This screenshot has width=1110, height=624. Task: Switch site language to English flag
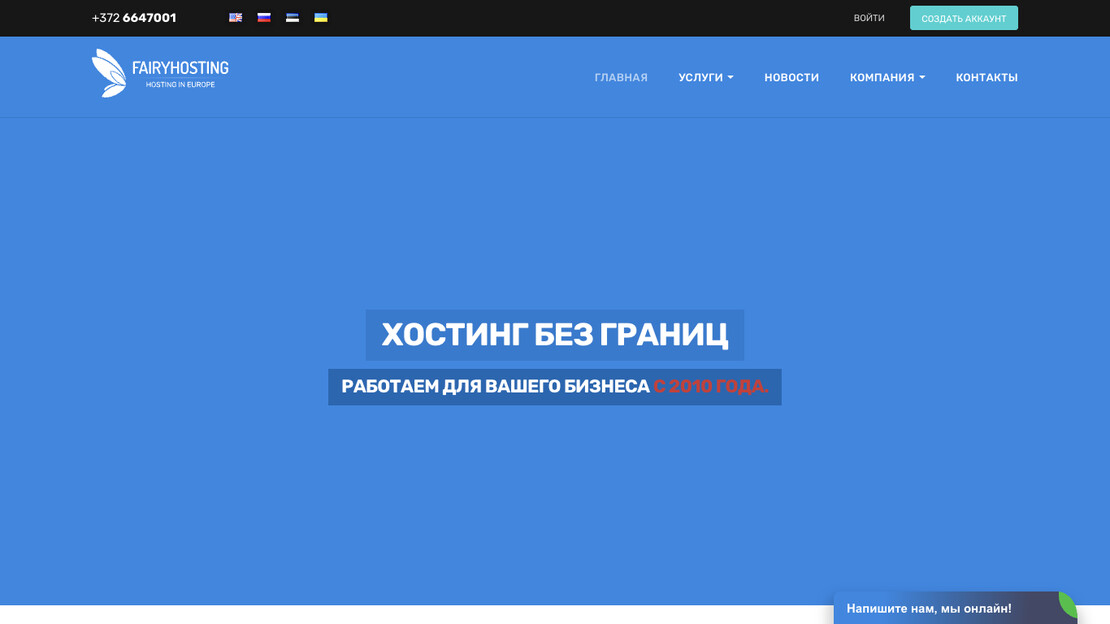[235, 18]
